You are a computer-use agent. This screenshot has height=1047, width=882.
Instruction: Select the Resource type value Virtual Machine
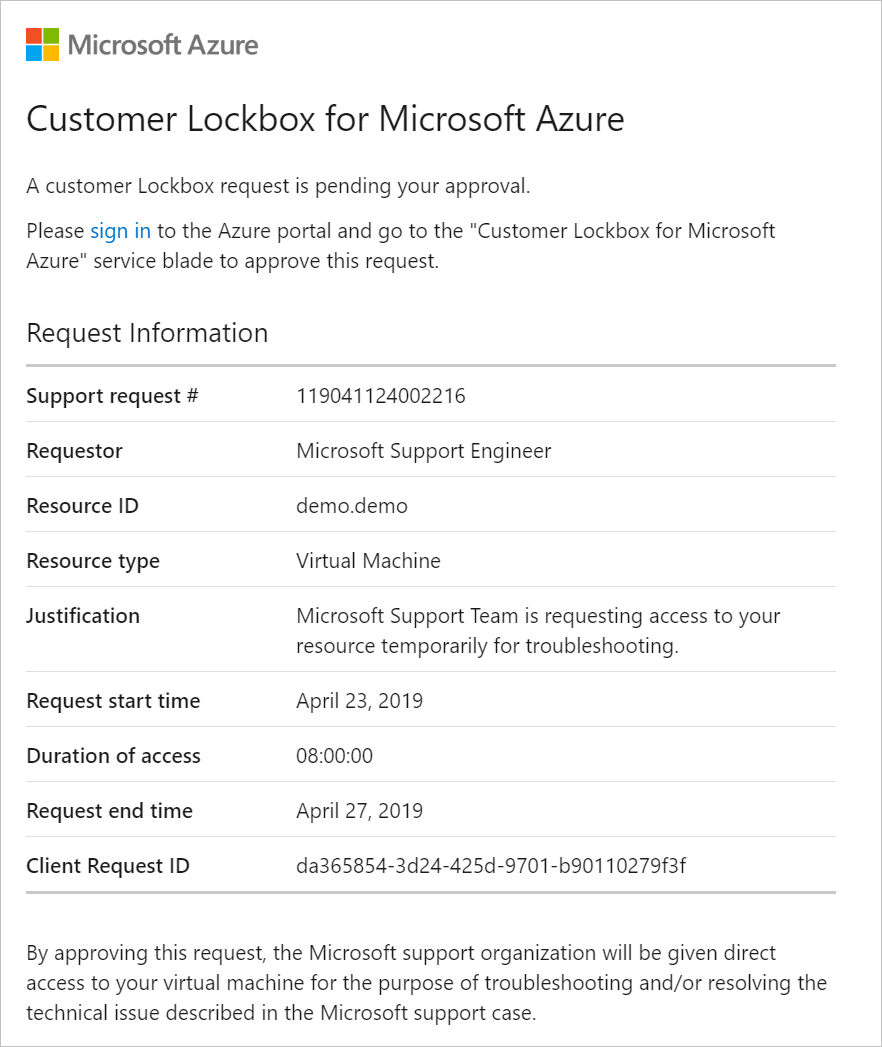tap(368, 561)
